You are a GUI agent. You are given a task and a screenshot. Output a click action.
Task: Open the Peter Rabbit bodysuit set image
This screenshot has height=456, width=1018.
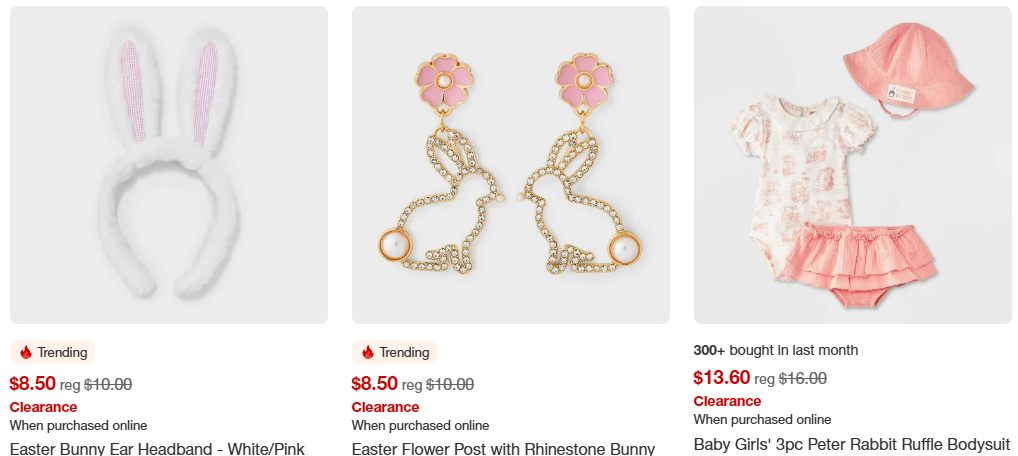click(x=852, y=165)
